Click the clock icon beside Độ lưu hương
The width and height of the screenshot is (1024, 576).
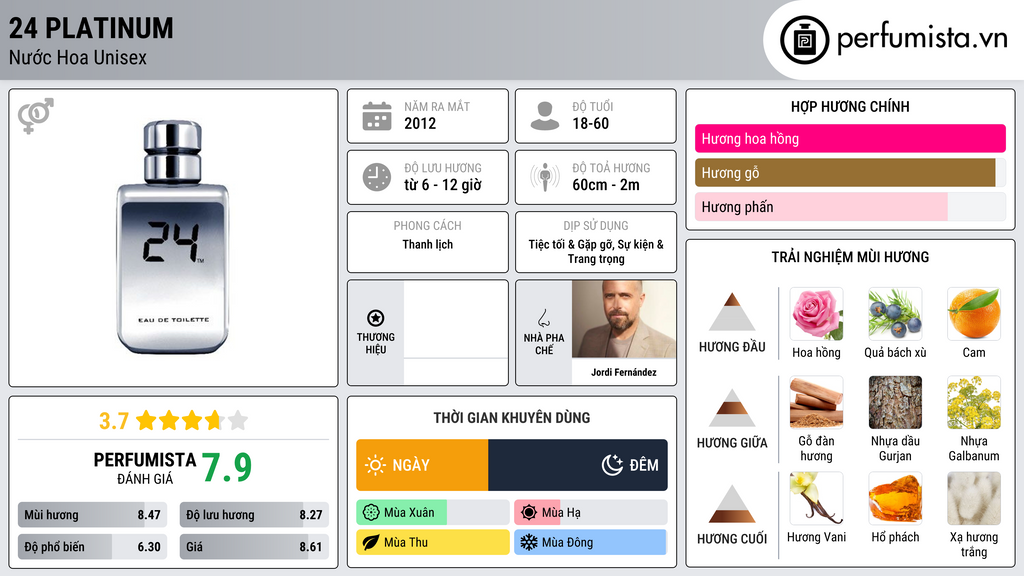tap(377, 177)
